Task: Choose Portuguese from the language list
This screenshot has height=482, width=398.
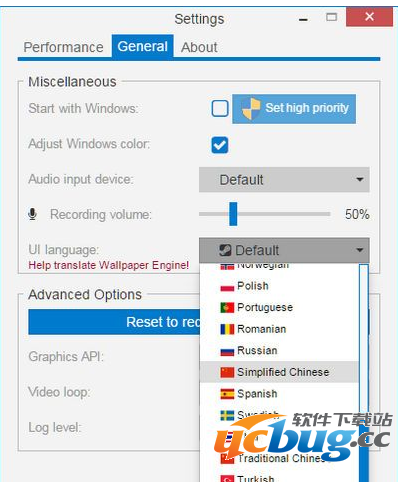Action: coord(279,307)
